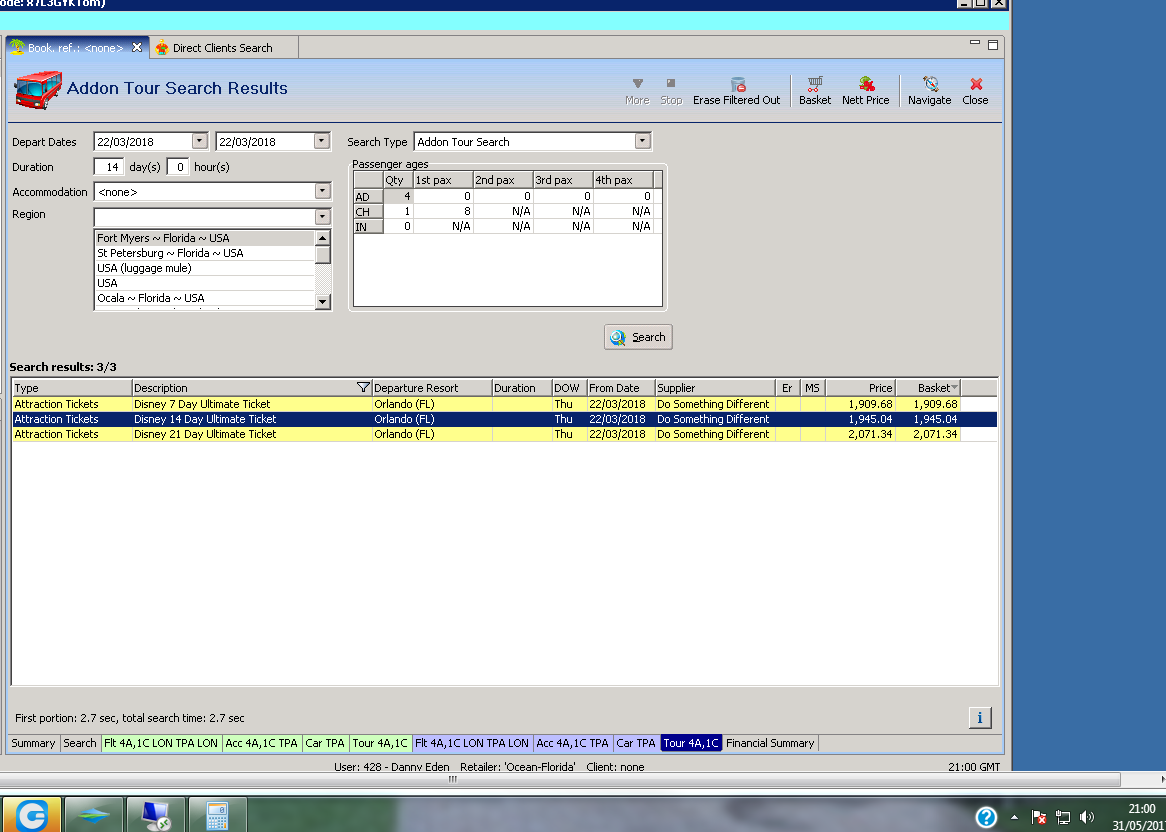Click the Basket toolbar icon
Image resolution: width=1166 pixels, height=832 pixels.
pos(815,89)
